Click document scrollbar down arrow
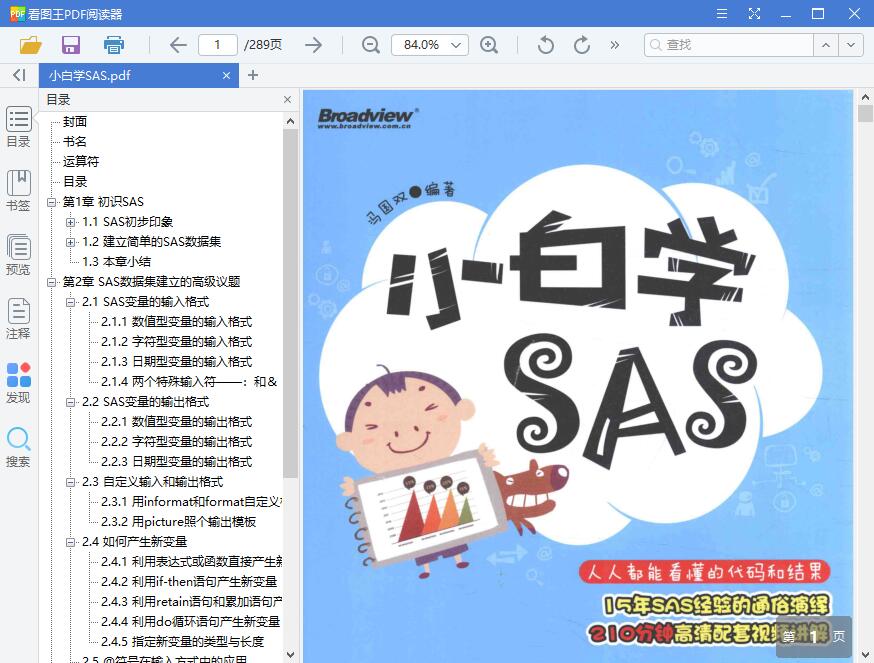 click(865, 655)
